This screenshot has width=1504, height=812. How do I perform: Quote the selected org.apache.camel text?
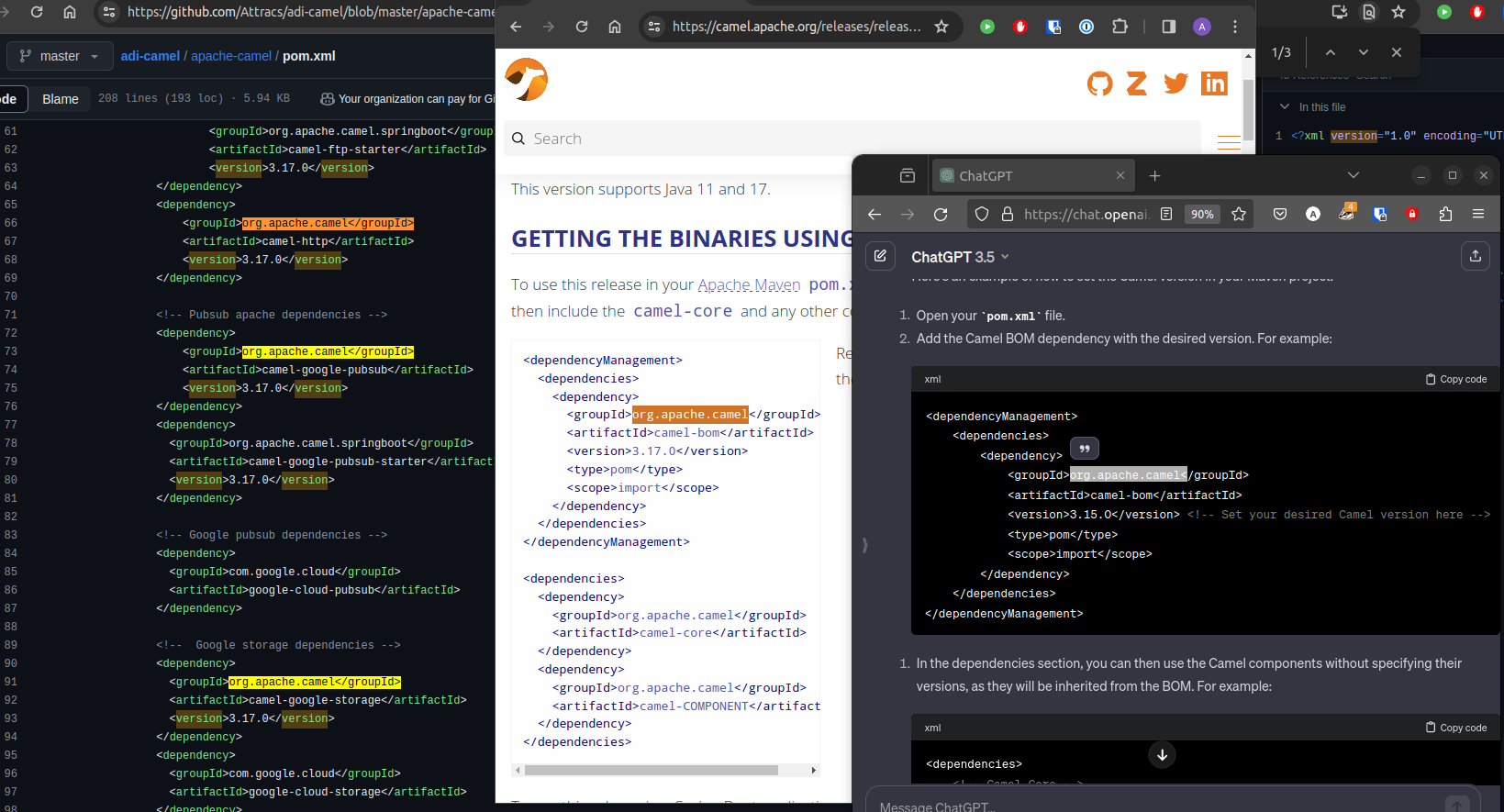coord(1085,449)
